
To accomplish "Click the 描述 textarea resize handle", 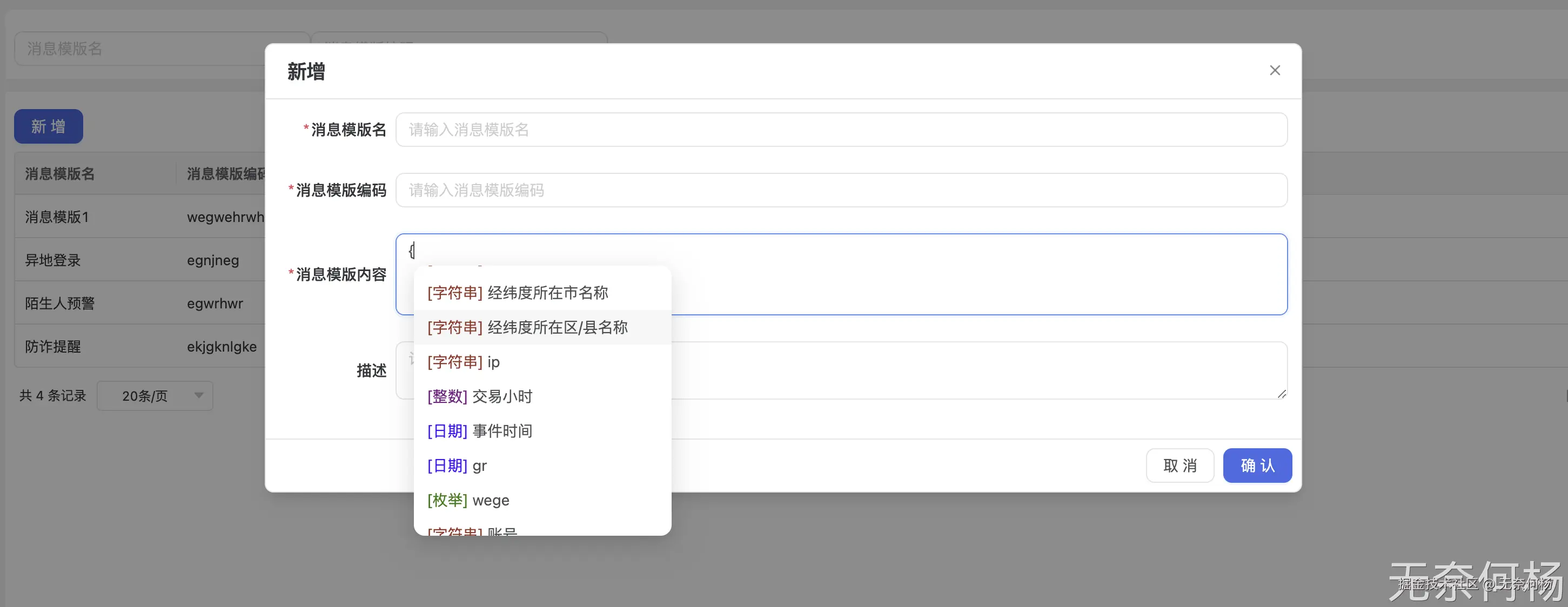I will click(x=1281, y=394).
